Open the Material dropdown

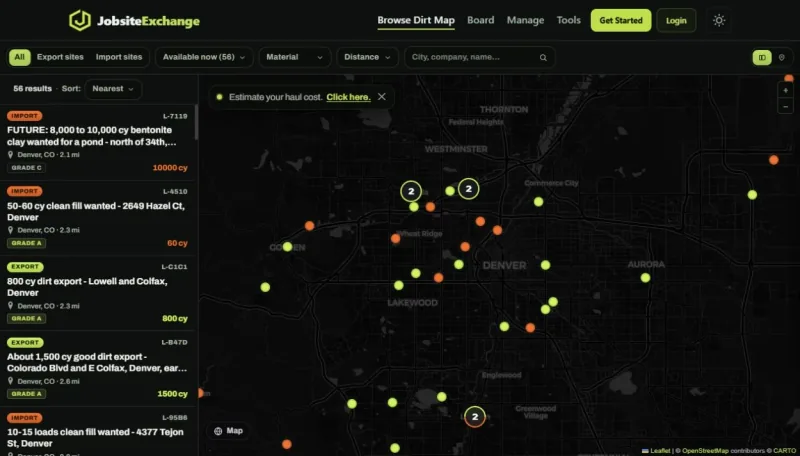click(x=294, y=57)
